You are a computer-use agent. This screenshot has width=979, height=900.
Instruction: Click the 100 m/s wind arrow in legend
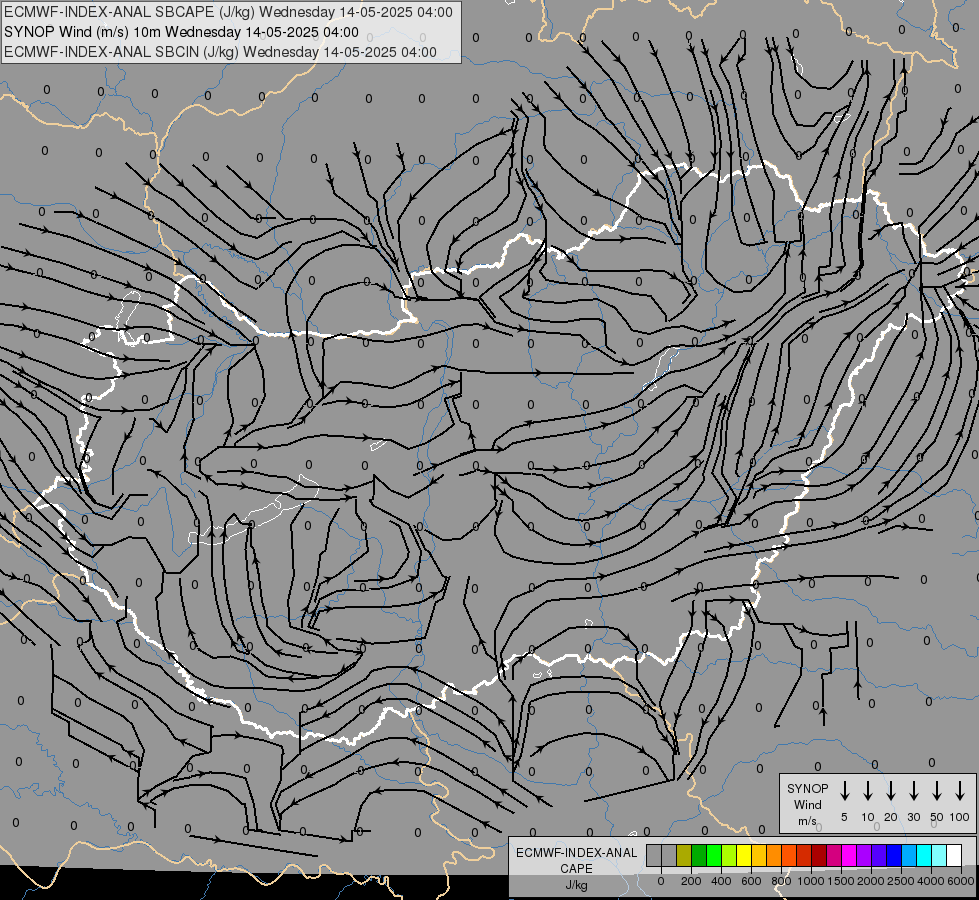[x=960, y=791]
